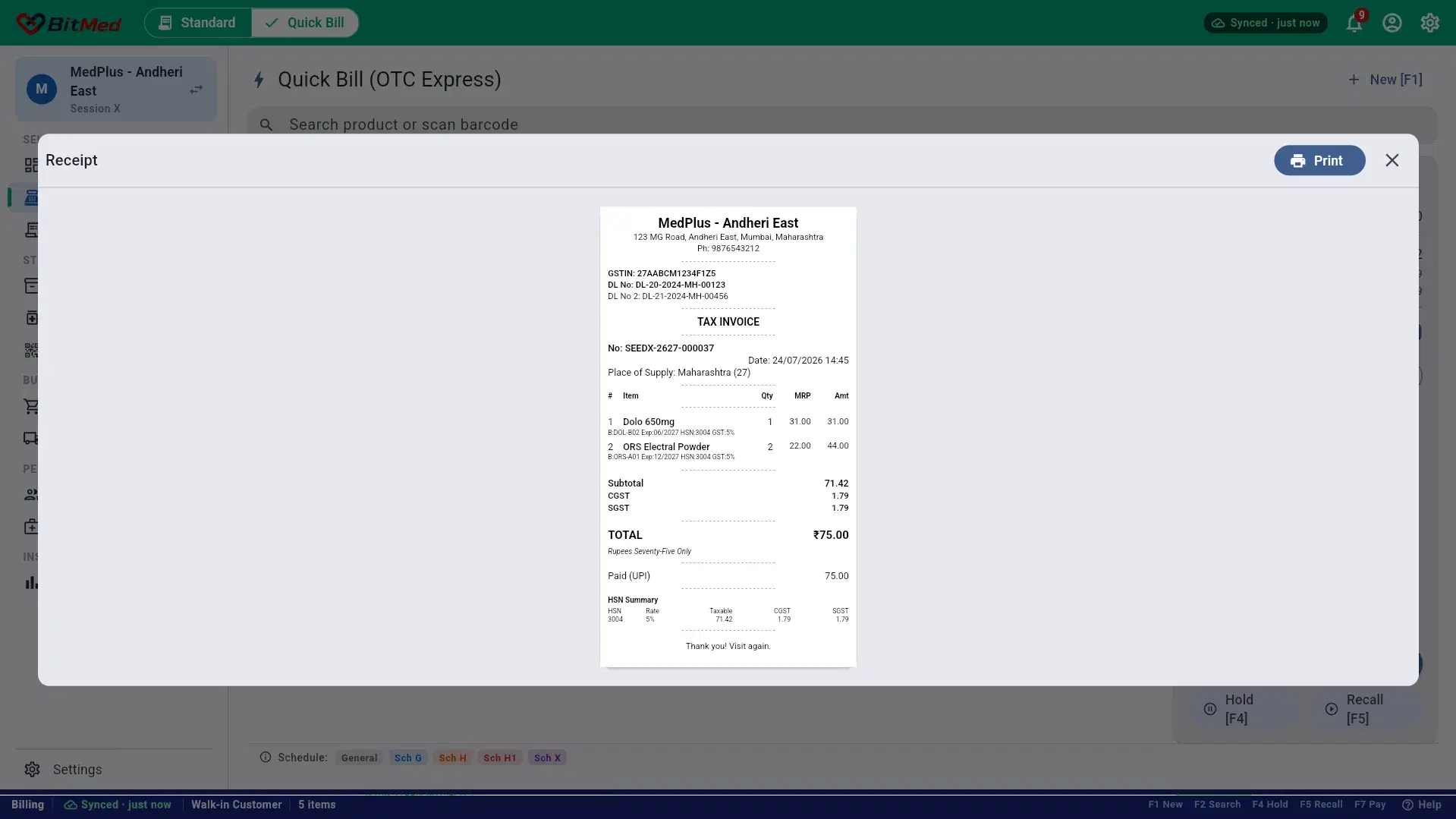
Task: Open notifications bell with 9 badge
Action: (x=1354, y=23)
